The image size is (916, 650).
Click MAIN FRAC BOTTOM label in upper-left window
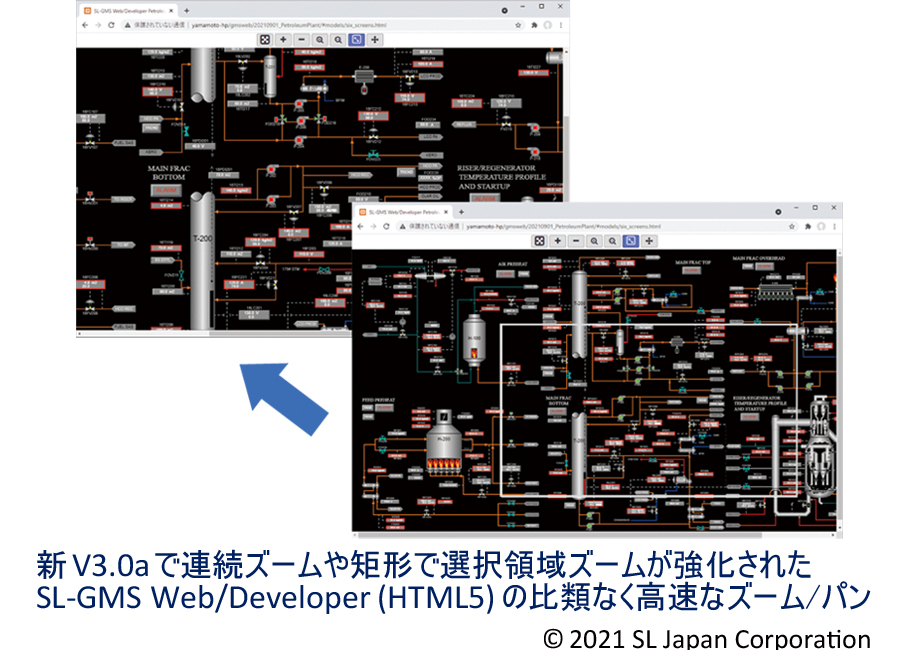(x=169, y=172)
